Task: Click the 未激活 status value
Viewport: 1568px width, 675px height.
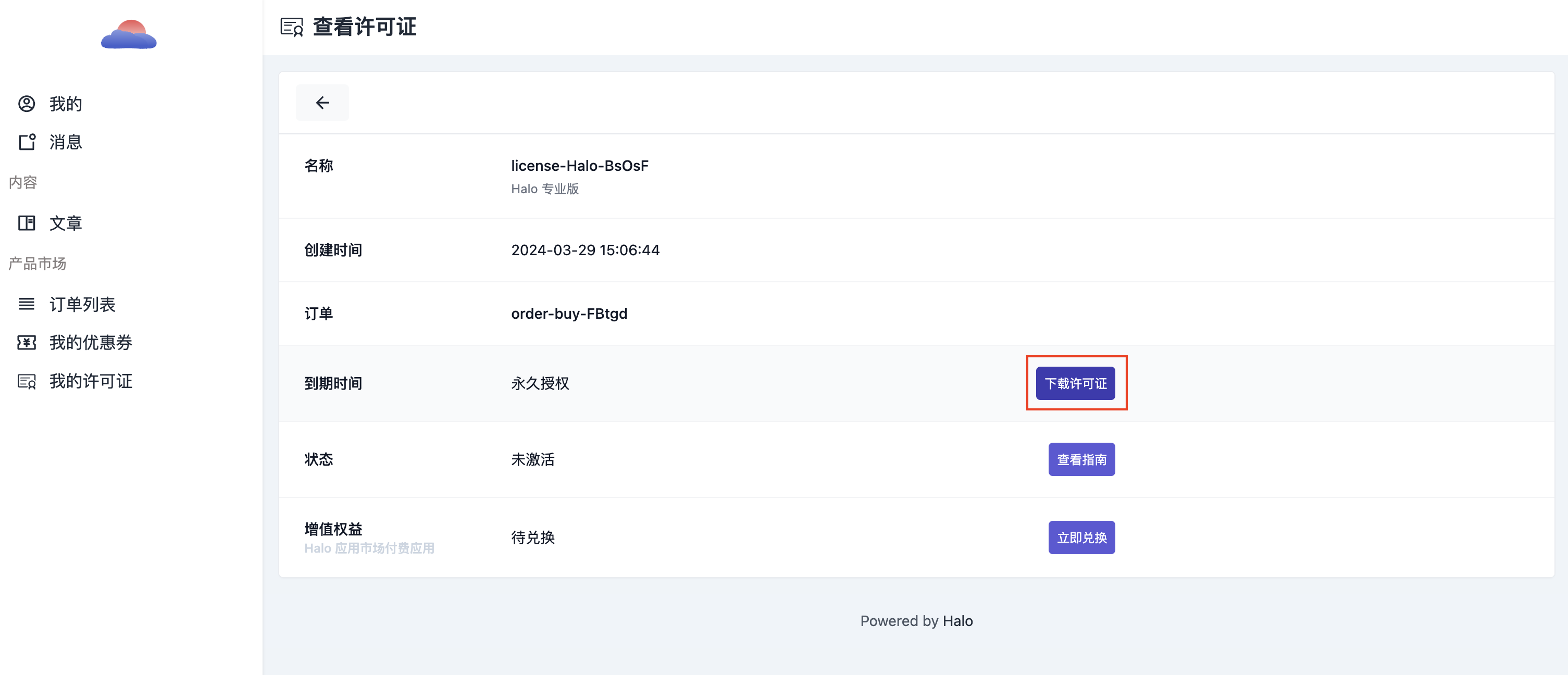Action: [532, 459]
